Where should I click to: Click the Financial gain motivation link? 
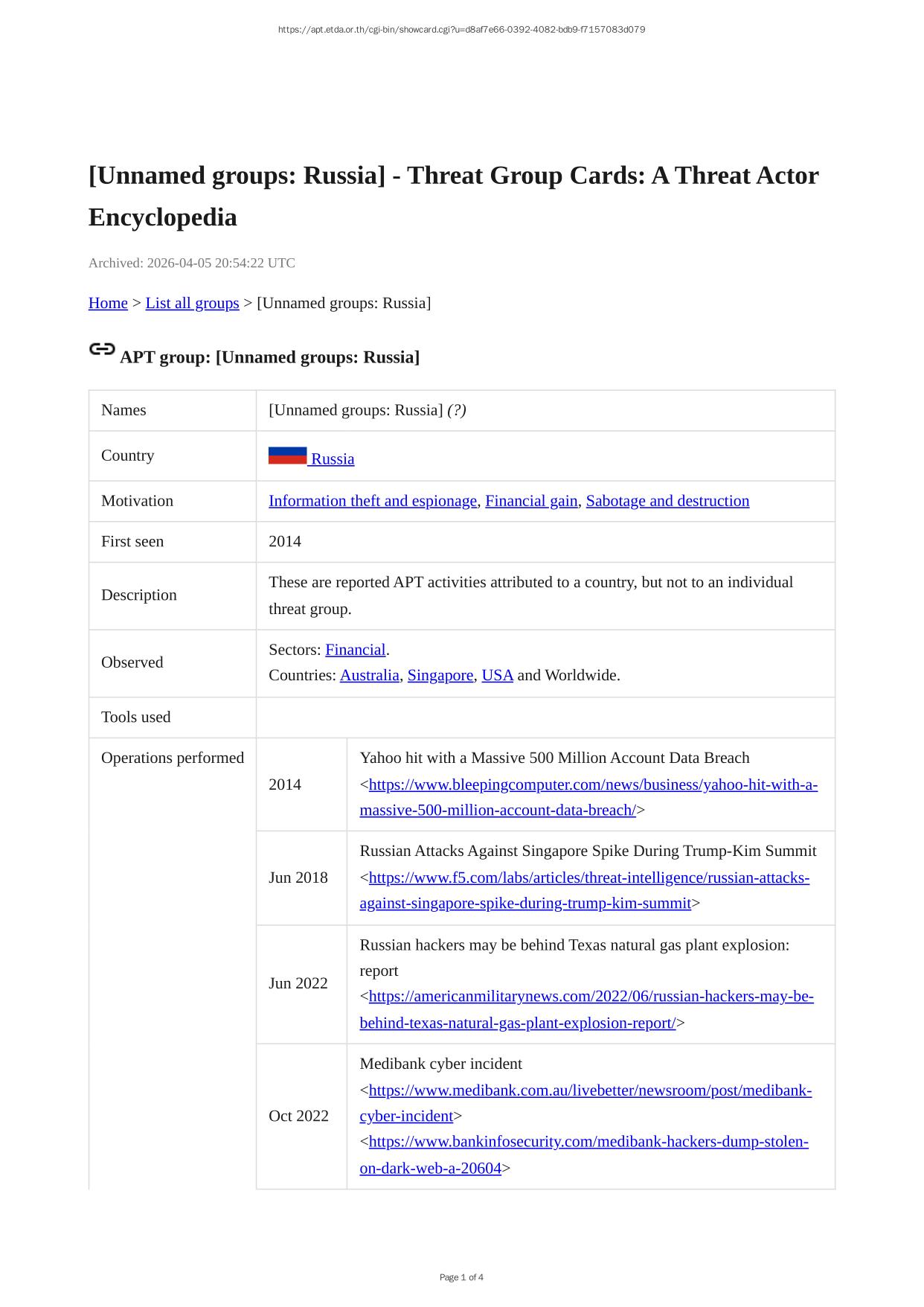531,501
